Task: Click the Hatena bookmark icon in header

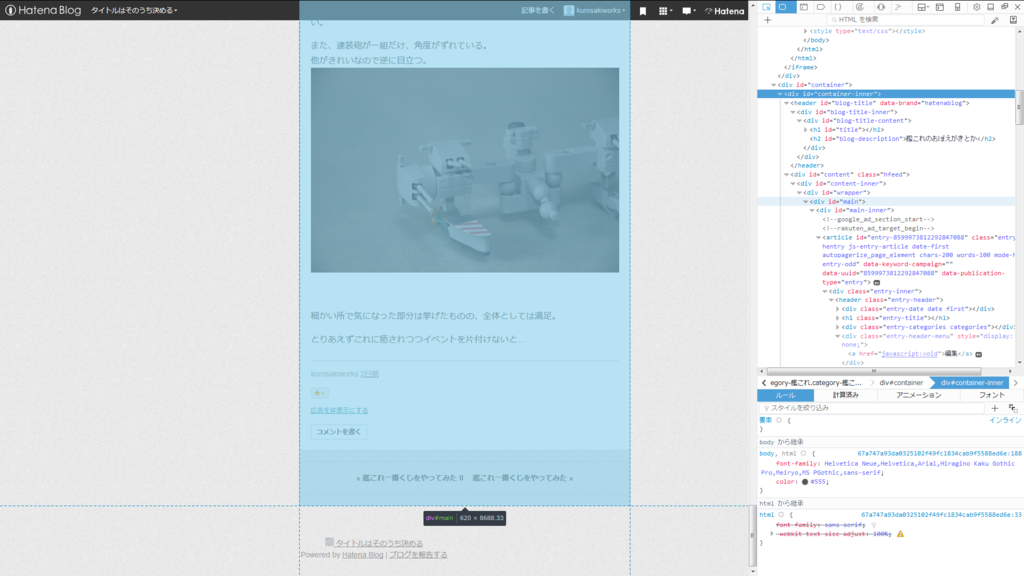Action: [x=643, y=11]
